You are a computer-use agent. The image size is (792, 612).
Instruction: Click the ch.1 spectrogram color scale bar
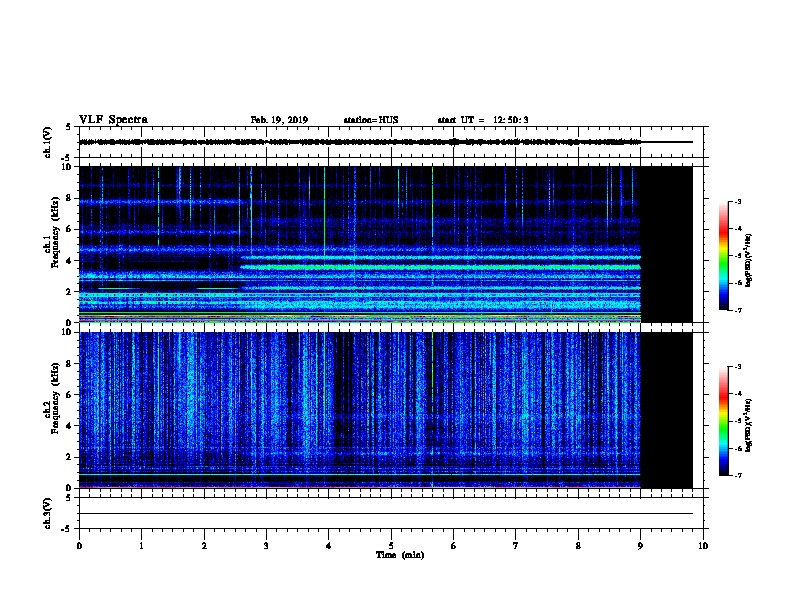(x=723, y=256)
